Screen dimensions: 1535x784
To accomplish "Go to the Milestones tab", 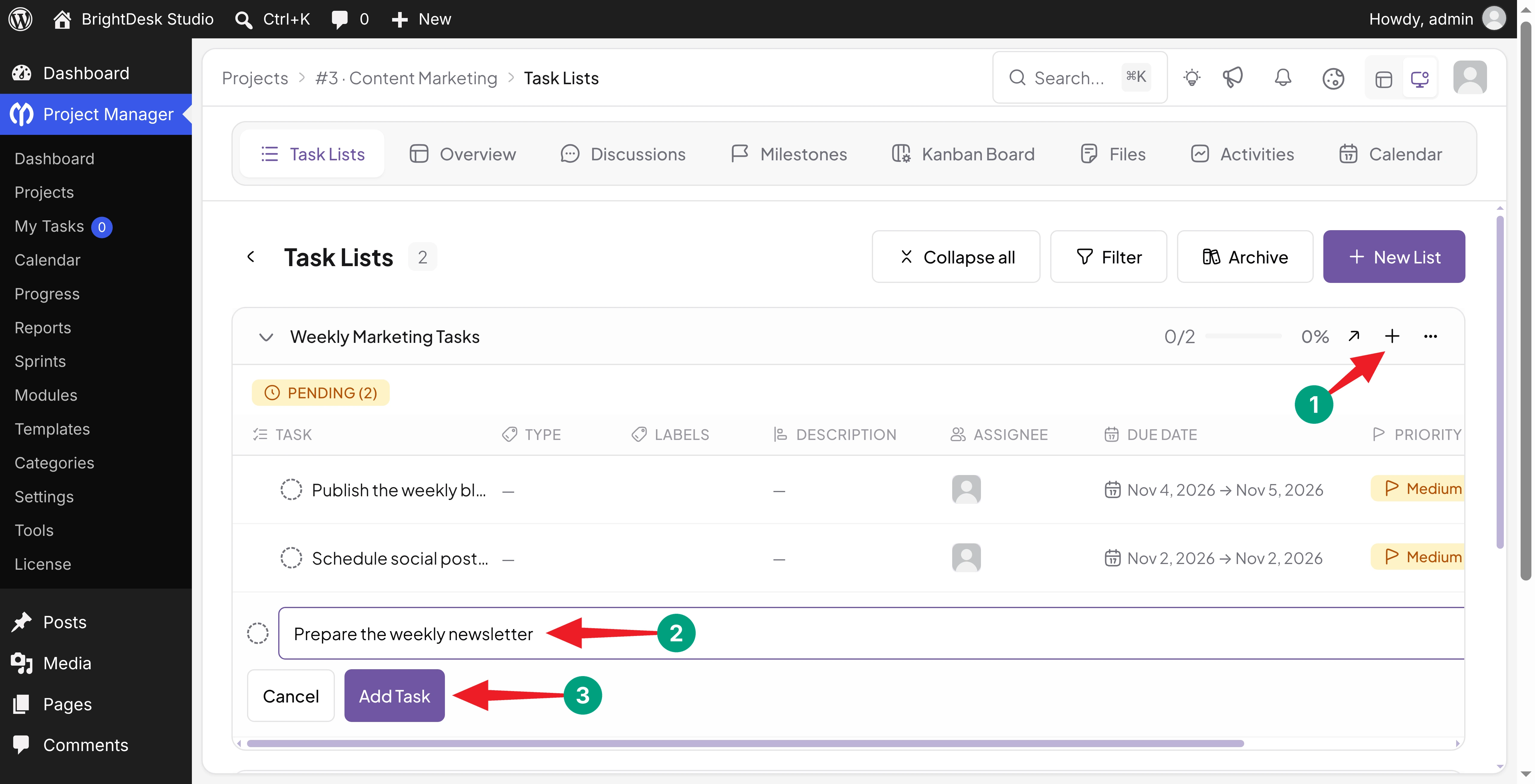I will pyautogui.click(x=788, y=154).
